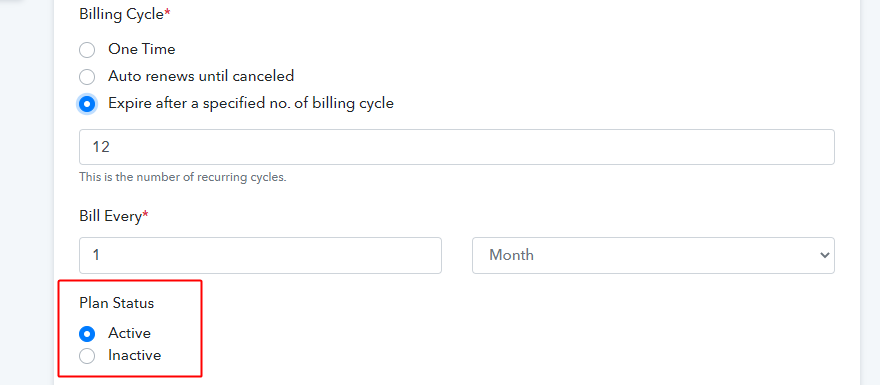The width and height of the screenshot is (880, 385).
Task: Set Plan Status to Active radio button
Action: [x=87, y=334]
